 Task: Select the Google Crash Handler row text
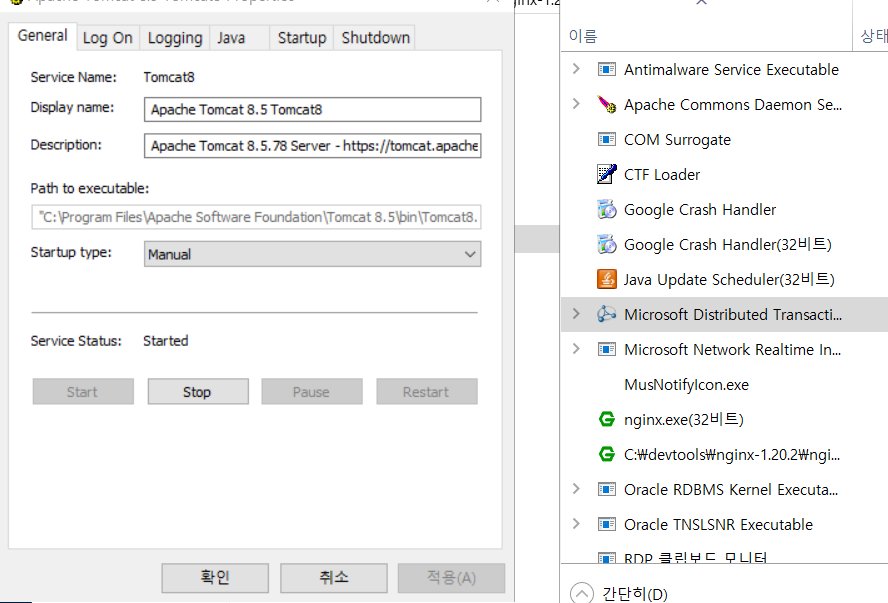700,210
